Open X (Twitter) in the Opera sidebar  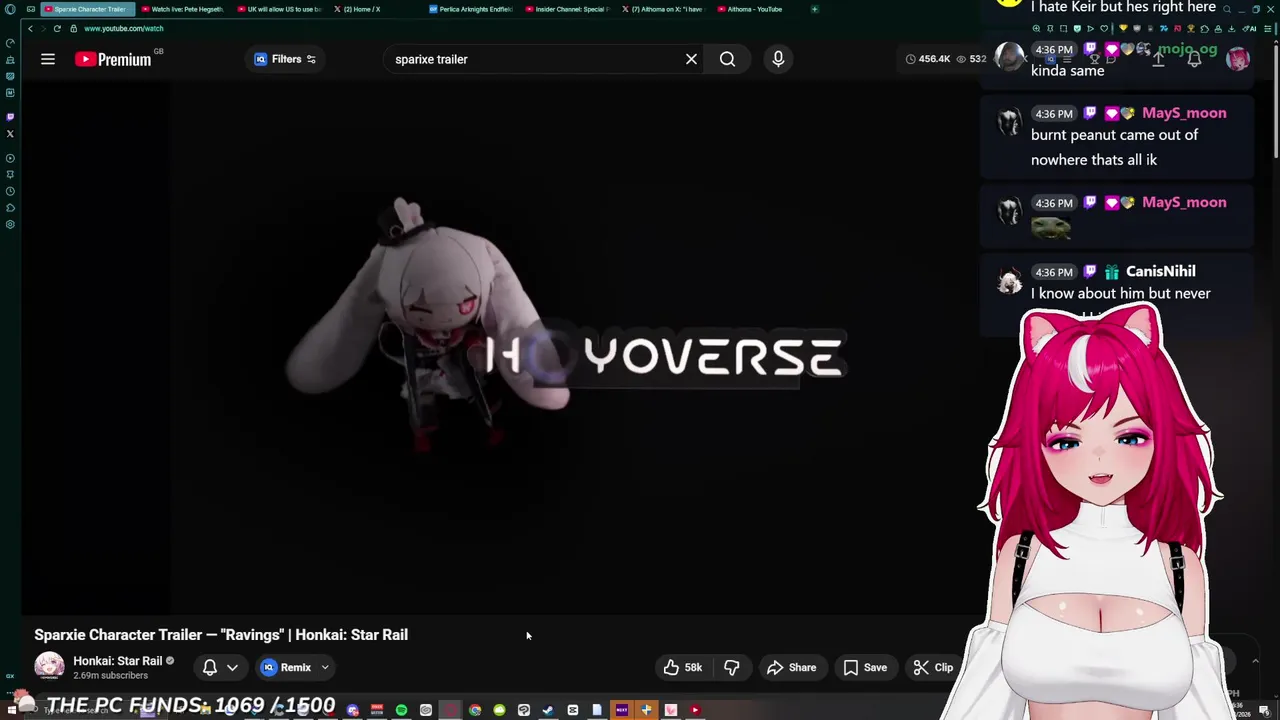coord(10,133)
